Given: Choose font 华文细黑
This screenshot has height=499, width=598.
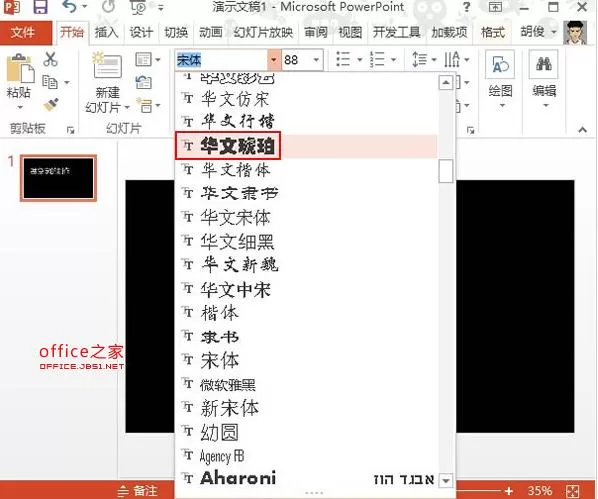Looking at the screenshot, I should [306, 241].
